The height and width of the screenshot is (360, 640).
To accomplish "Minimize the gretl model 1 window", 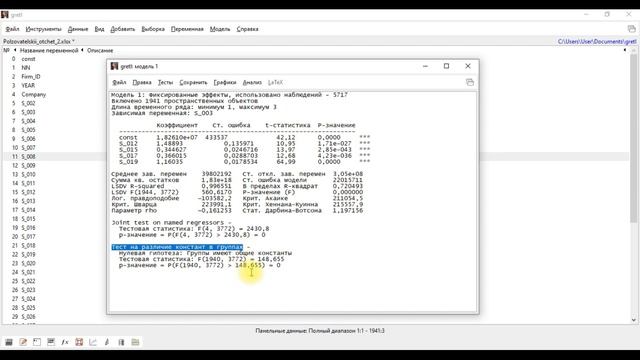I will (425, 66).
